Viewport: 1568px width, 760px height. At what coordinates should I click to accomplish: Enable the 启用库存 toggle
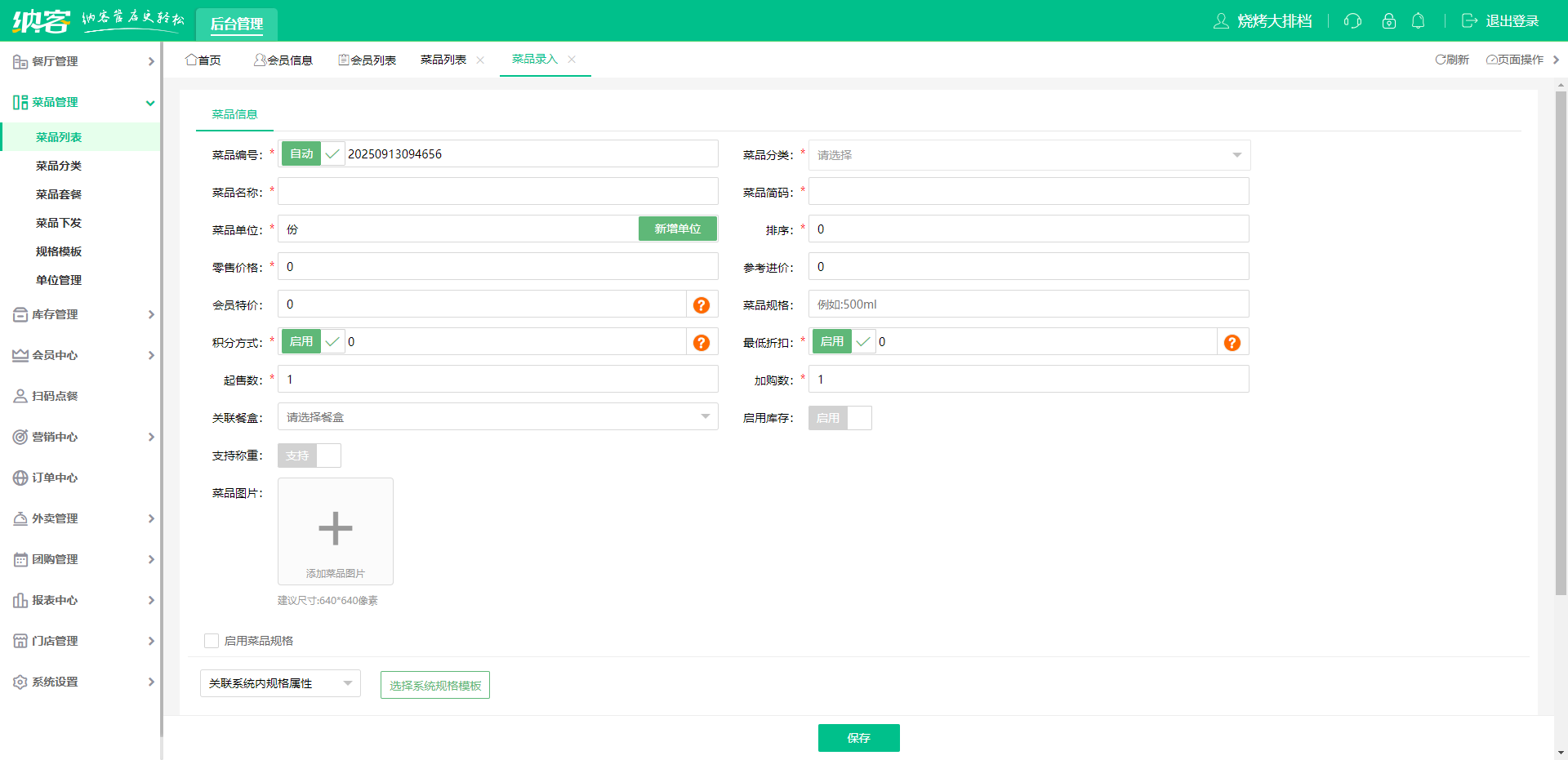[840, 418]
